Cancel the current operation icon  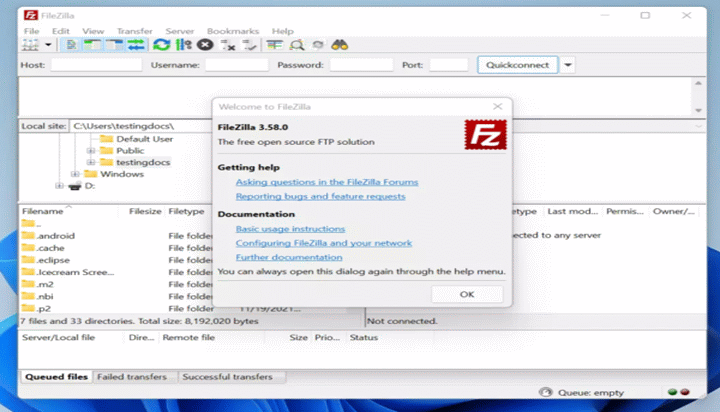[x=205, y=45]
